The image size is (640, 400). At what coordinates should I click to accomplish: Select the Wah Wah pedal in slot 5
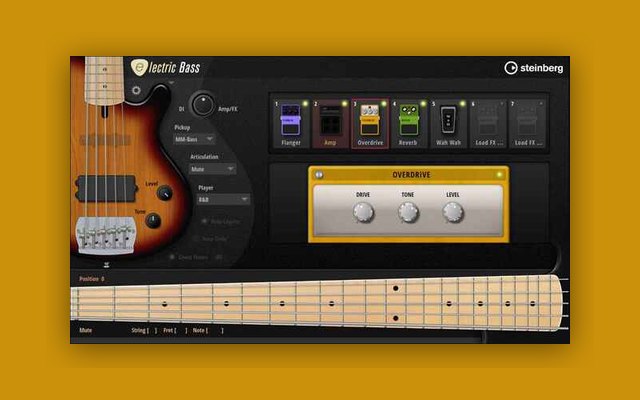click(x=448, y=124)
